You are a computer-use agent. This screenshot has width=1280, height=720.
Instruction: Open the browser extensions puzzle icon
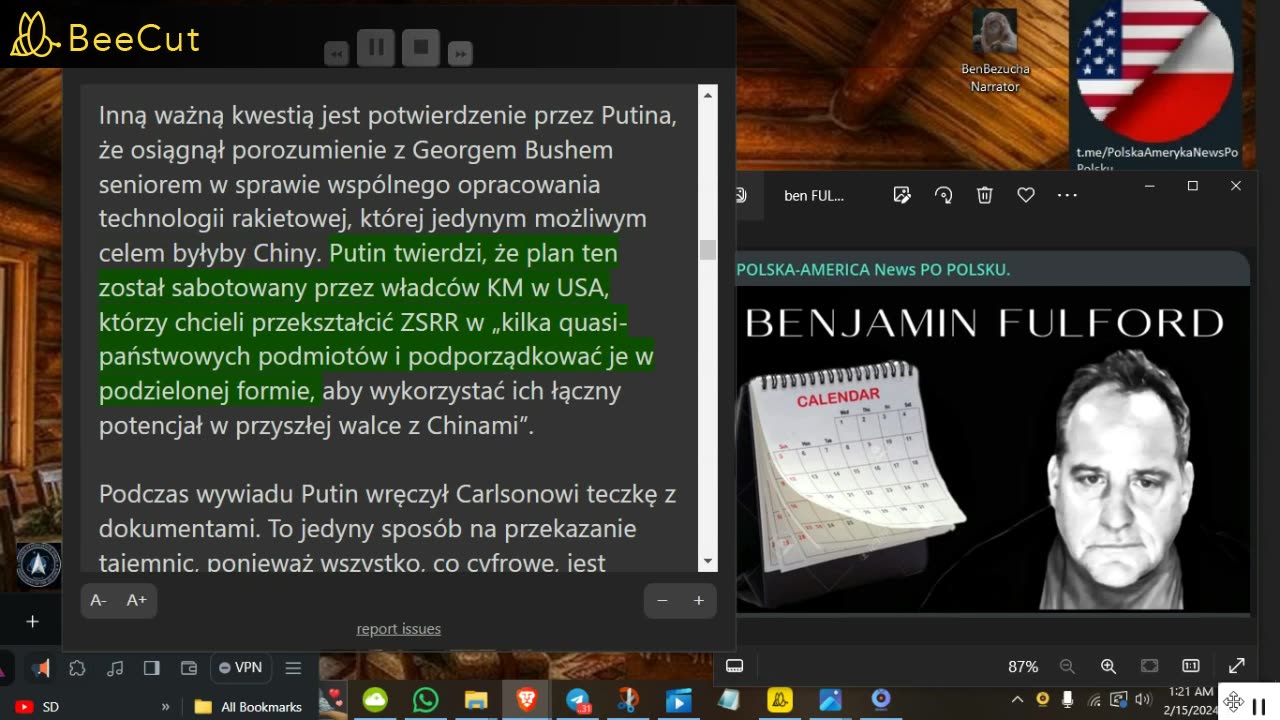pyautogui.click(x=77, y=668)
